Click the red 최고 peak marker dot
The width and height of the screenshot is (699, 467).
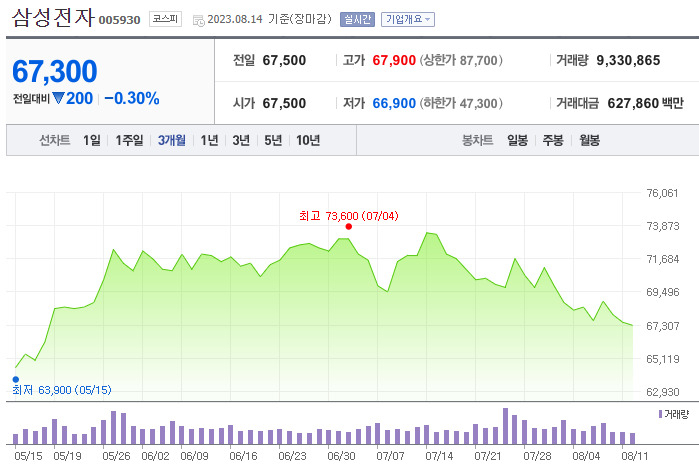pyautogui.click(x=349, y=226)
